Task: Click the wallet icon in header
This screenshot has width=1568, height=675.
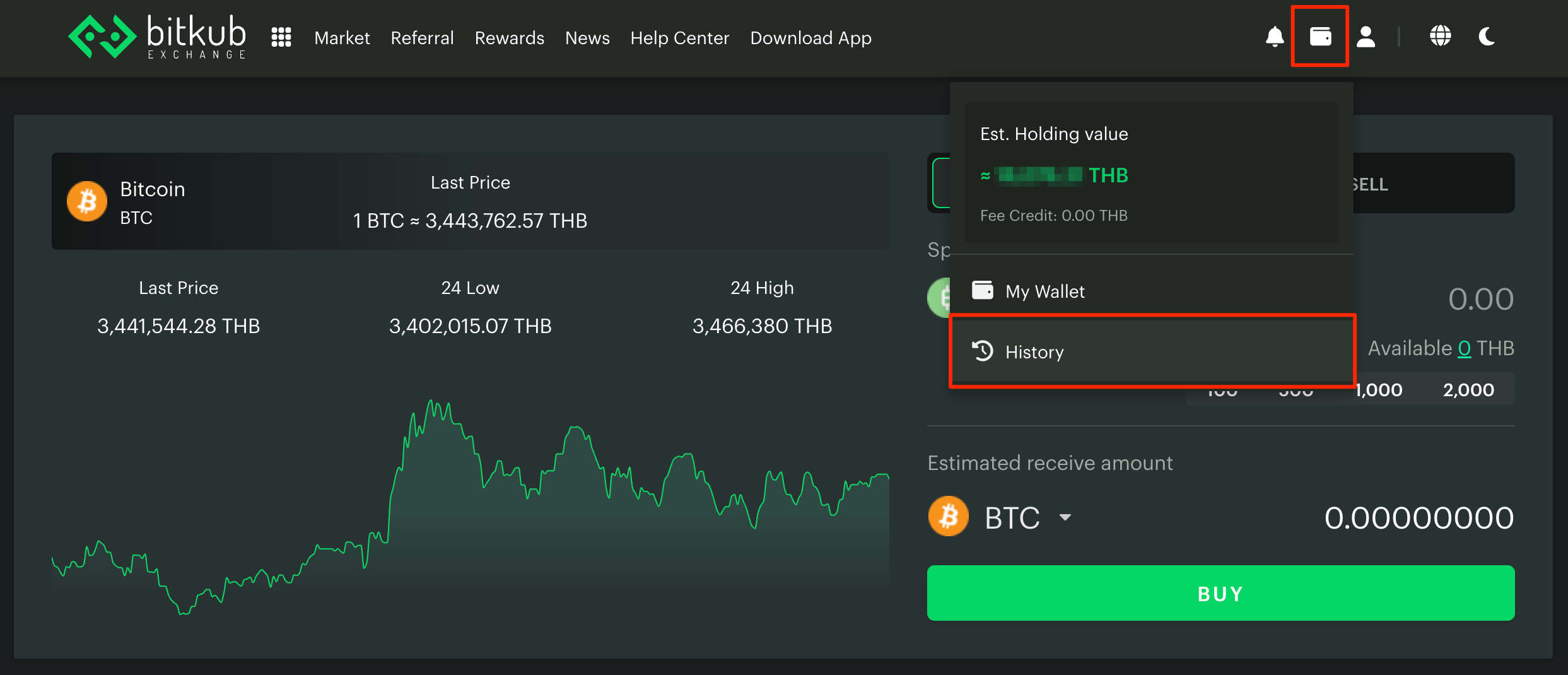Action: coord(1320,36)
